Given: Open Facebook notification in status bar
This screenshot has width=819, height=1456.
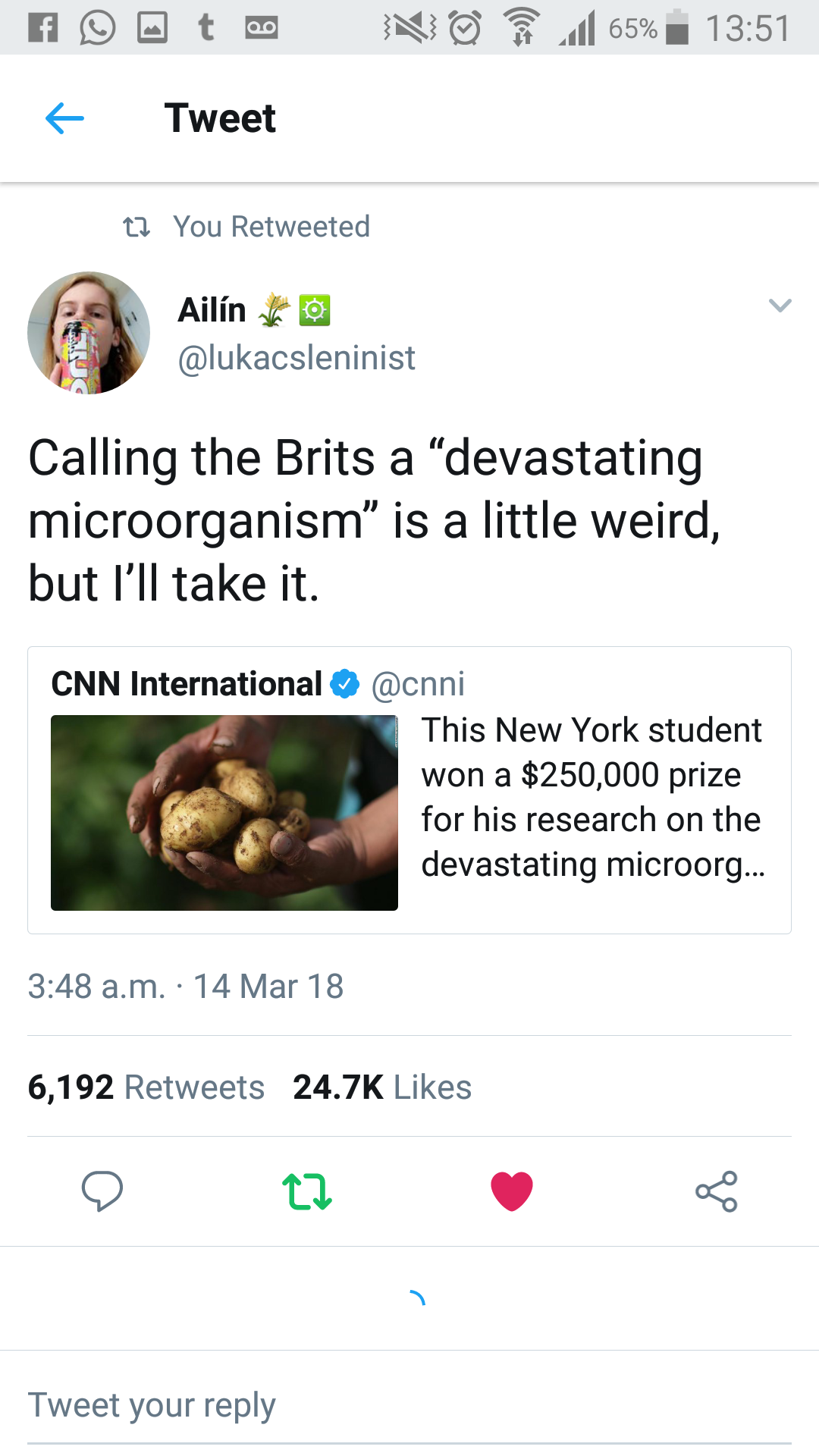Looking at the screenshot, I should 43,28.
